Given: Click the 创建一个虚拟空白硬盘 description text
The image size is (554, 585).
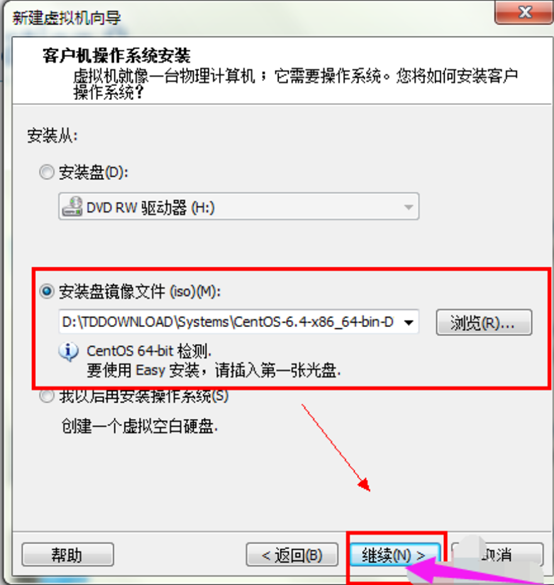Looking at the screenshot, I should tap(140, 426).
